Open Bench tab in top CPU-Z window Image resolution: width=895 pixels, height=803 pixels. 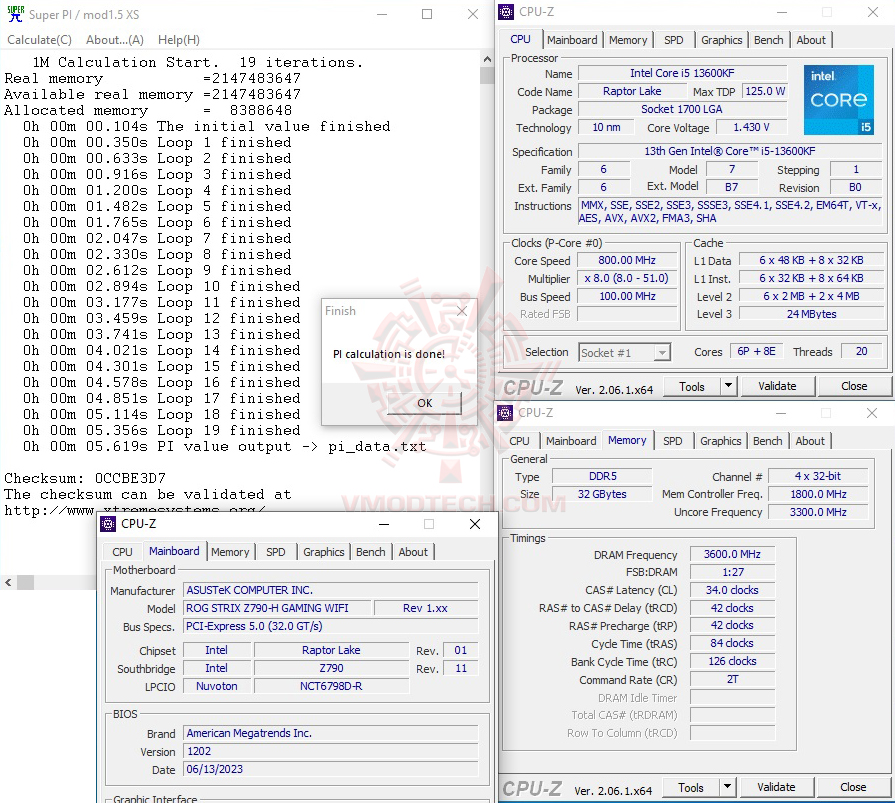coord(768,40)
